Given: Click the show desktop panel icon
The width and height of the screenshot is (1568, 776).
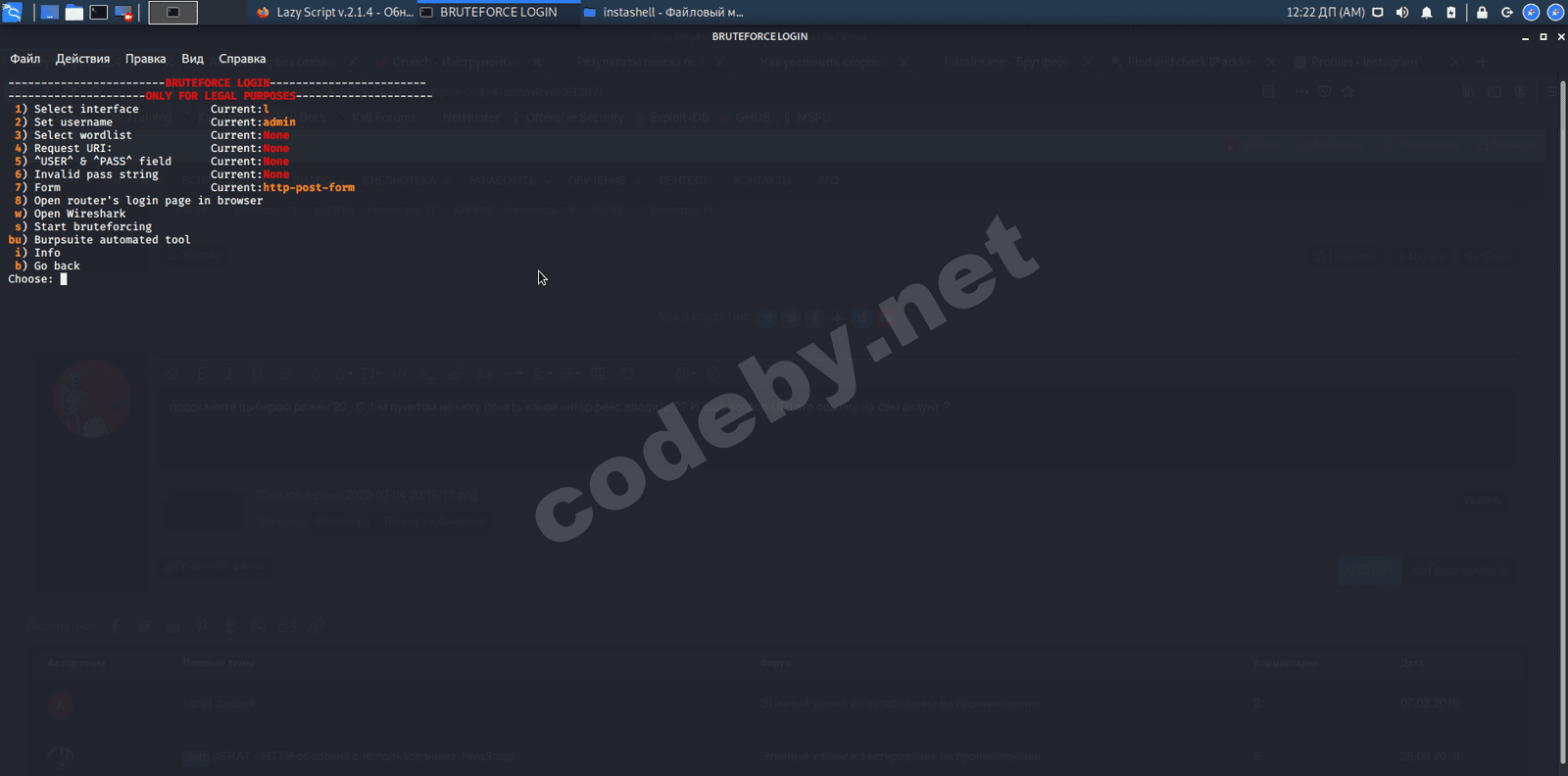Looking at the screenshot, I should (x=49, y=13).
